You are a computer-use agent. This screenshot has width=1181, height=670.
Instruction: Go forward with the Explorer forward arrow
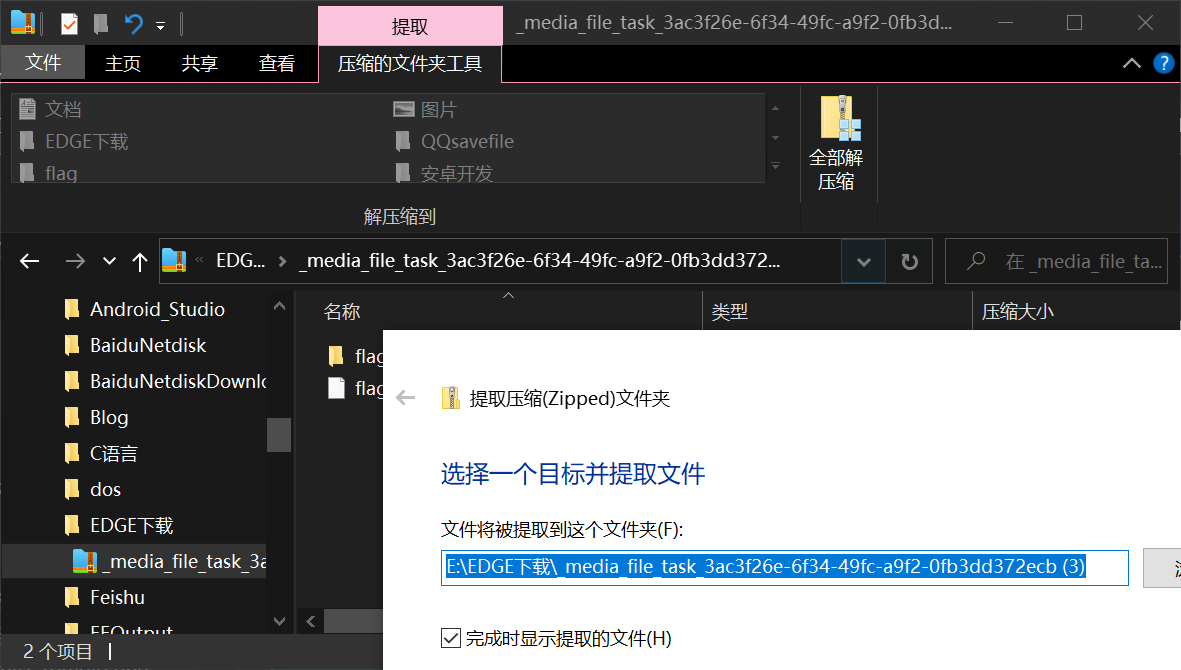75,261
